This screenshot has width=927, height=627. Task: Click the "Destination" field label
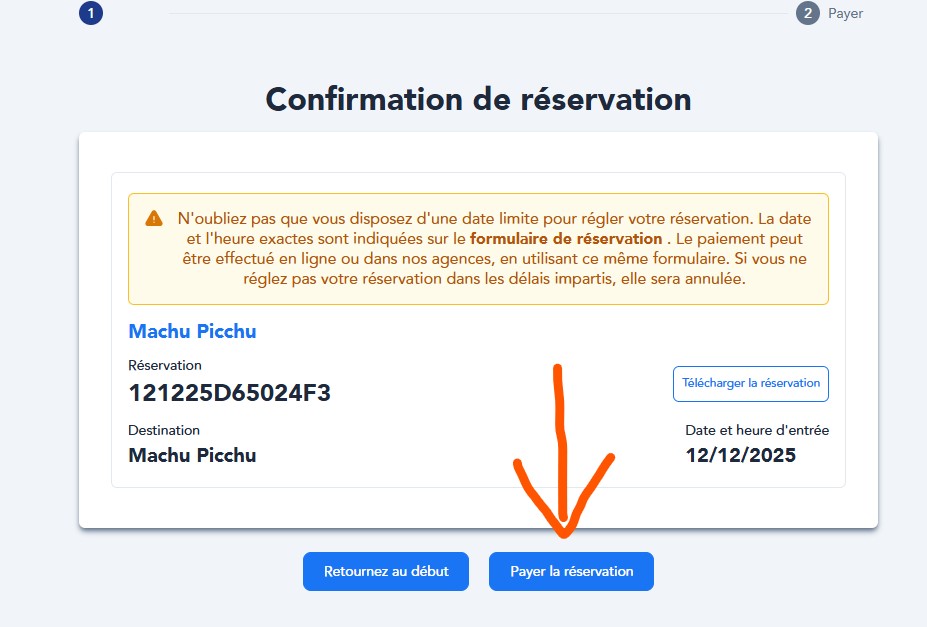[164, 430]
